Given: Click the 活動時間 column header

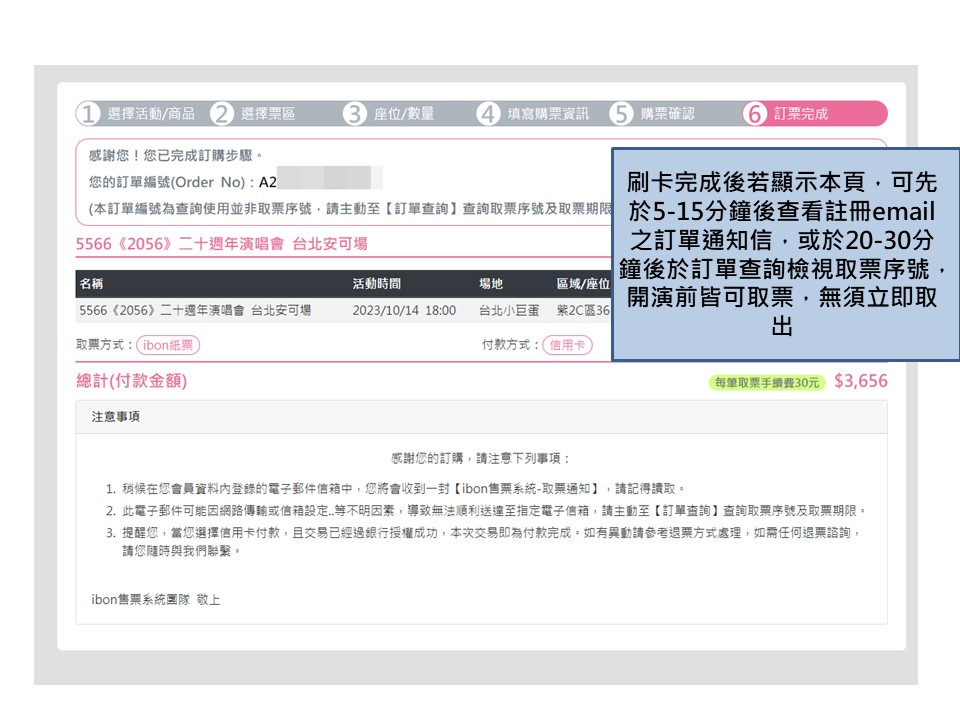Looking at the screenshot, I should coord(377,283).
